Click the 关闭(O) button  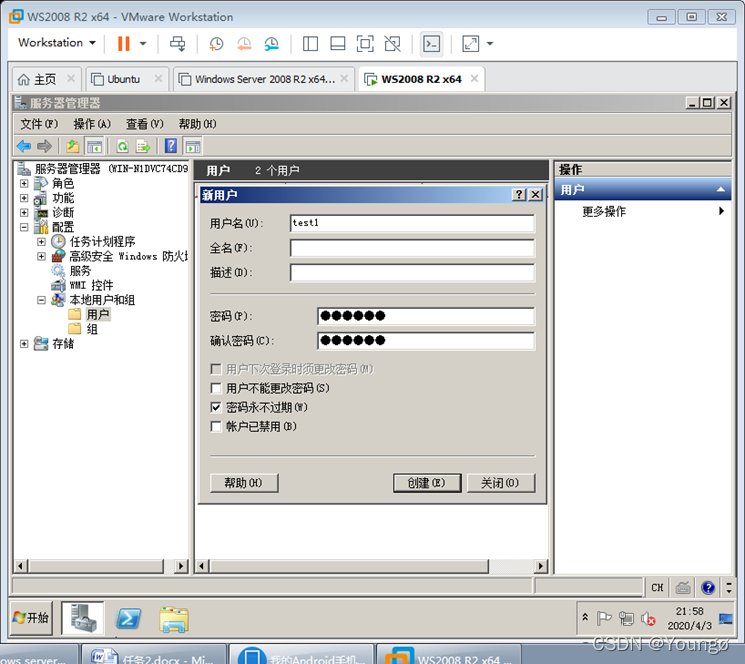pos(500,483)
